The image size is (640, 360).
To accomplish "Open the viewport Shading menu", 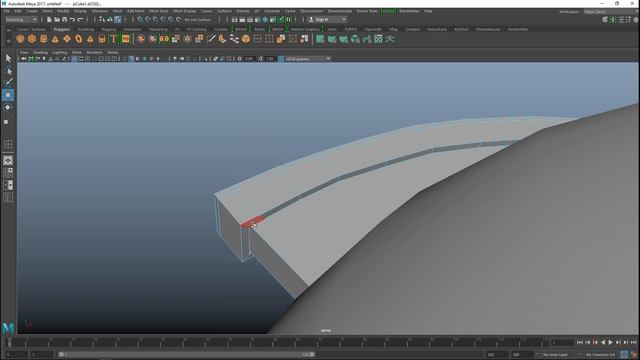I will pyautogui.click(x=40, y=52).
